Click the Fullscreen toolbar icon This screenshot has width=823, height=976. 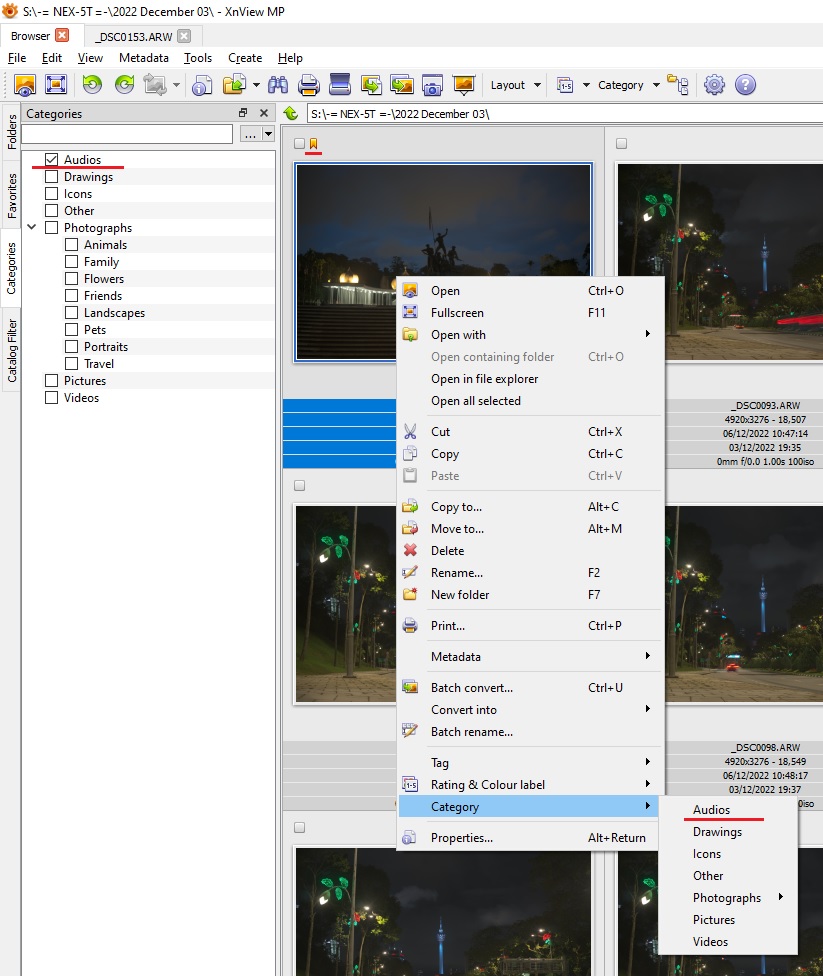click(56, 84)
